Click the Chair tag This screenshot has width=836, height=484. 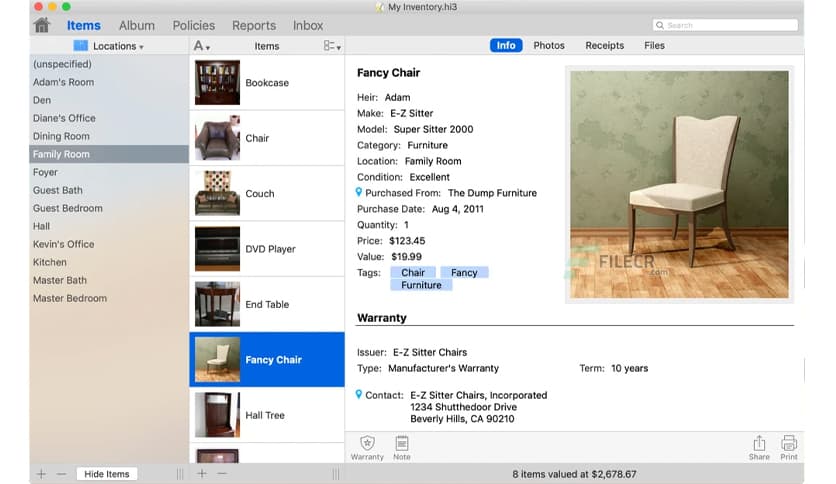click(x=413, y=272)
